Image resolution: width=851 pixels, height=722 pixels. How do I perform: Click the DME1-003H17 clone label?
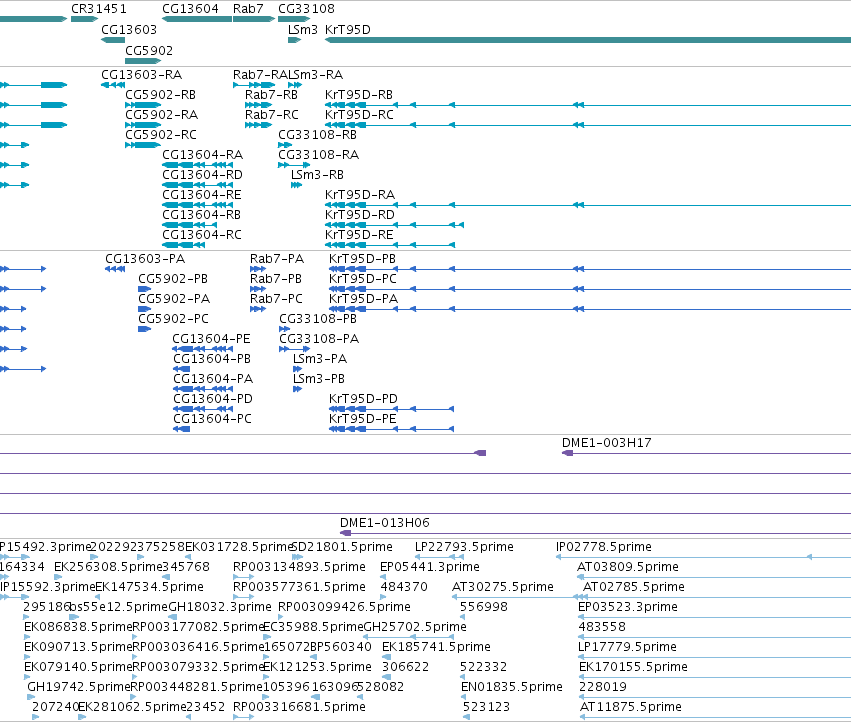[607, 442]
